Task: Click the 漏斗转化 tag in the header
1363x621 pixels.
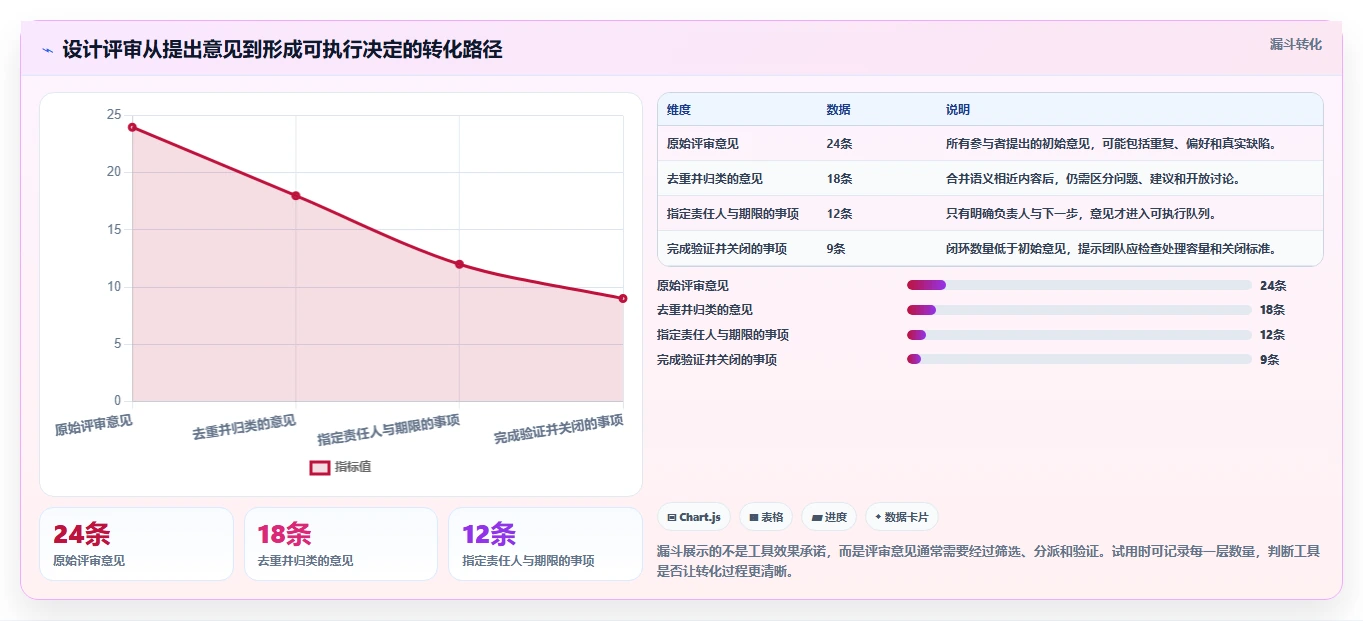Action: coord(1296,44)
